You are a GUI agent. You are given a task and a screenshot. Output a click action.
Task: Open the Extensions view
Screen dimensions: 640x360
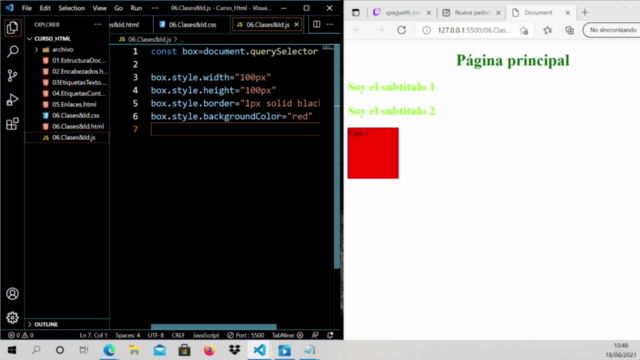[12, 124]
